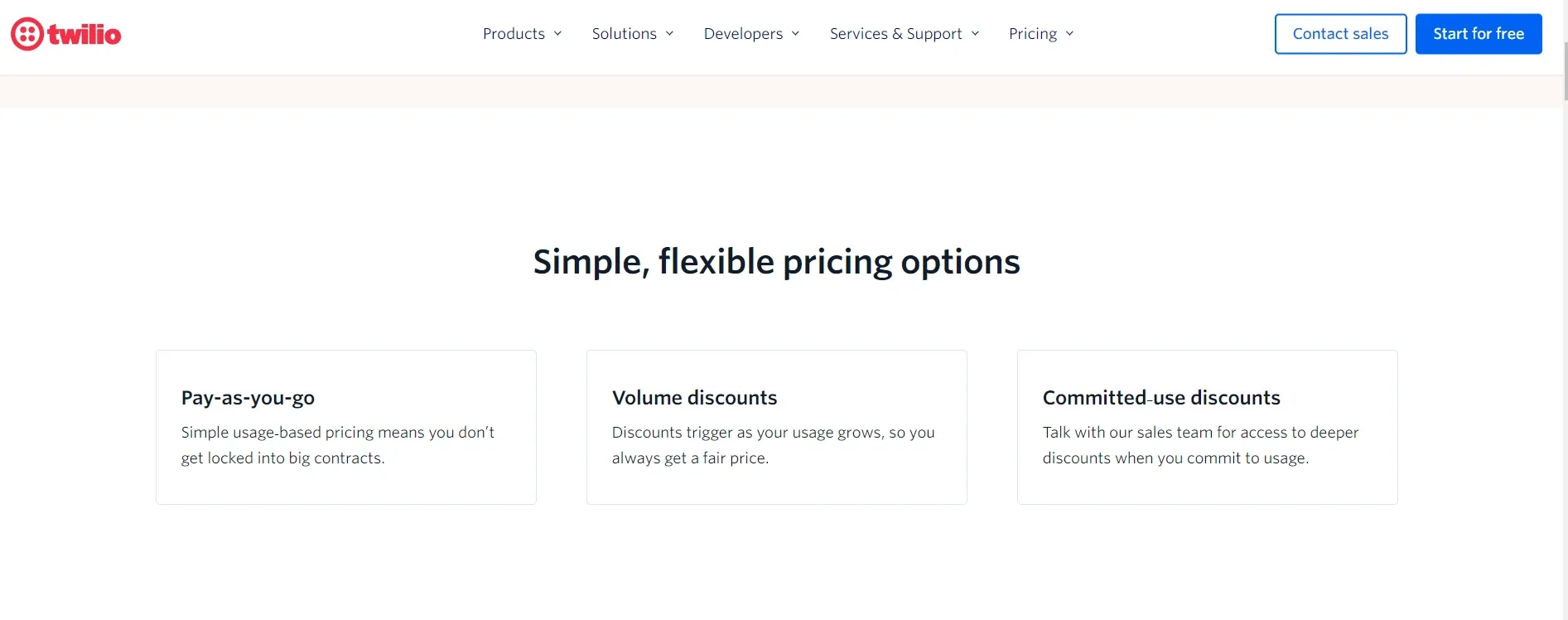This screenshot has height=620, width=1568.
Task: Select the Committed-use discounts card
Action: [x=1208, y=427]
